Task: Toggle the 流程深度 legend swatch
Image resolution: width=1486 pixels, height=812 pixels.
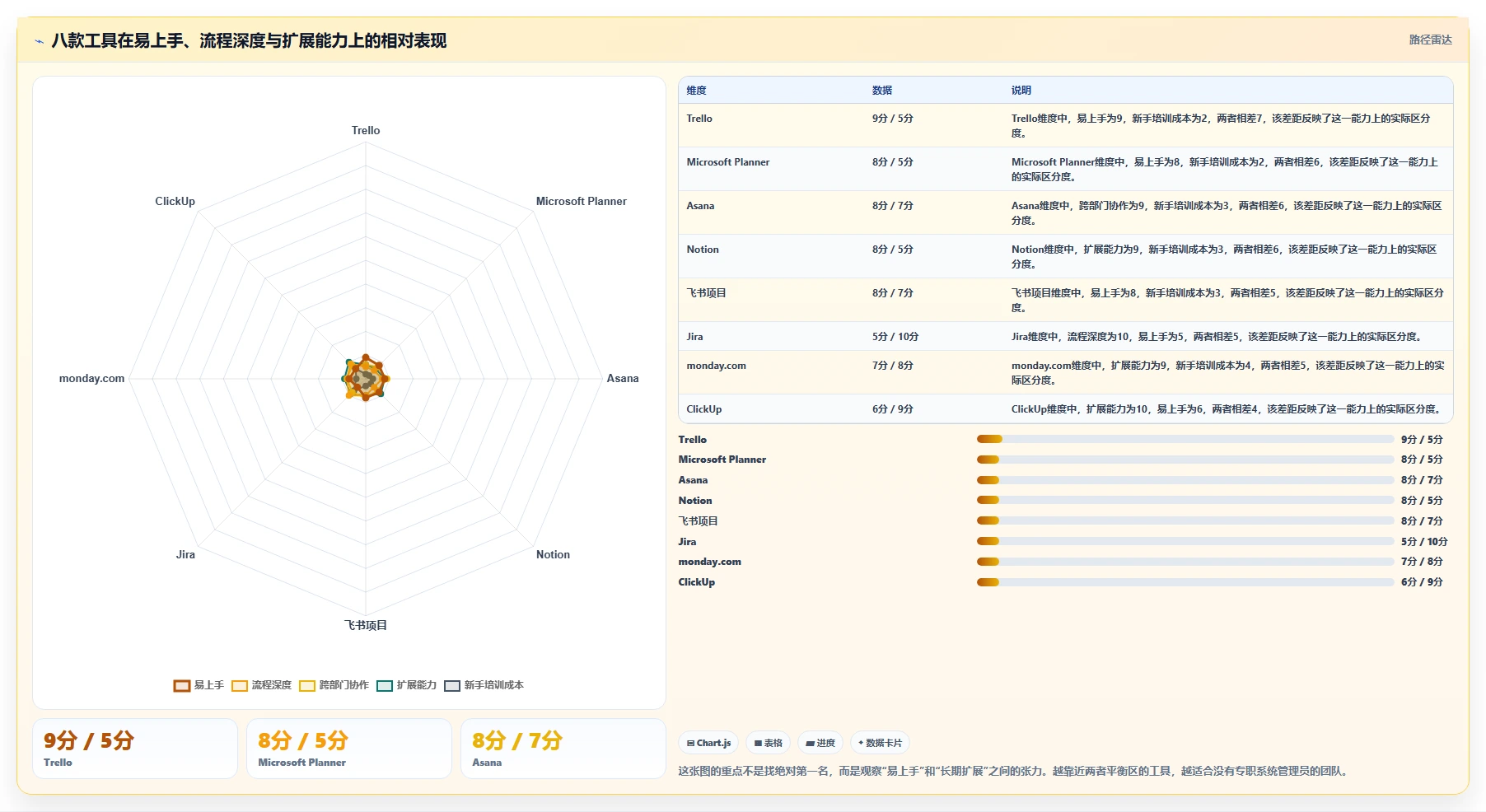Action: 240,685
